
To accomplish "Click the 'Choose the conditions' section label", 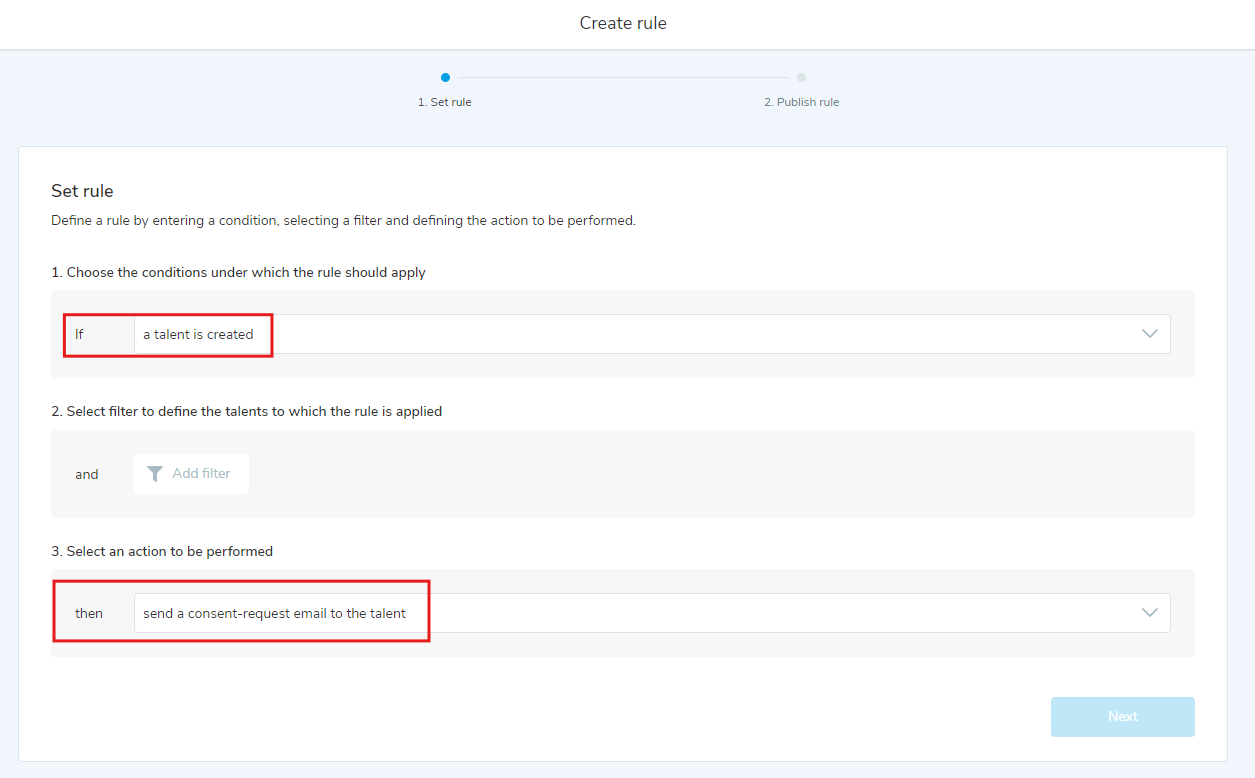I will click(238, 272).
